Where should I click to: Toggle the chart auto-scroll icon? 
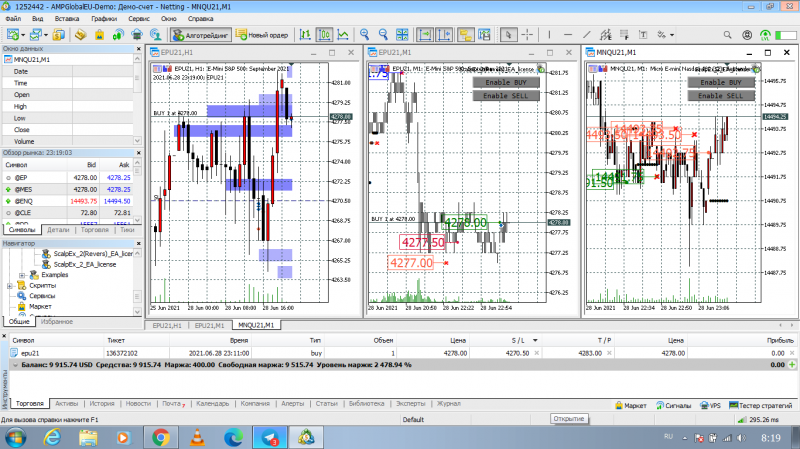click(x=425, y=35)
